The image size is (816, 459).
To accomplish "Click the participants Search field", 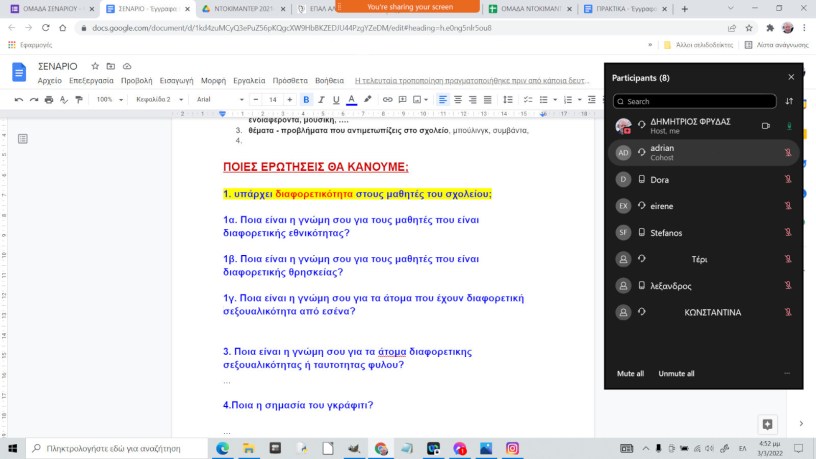I will (694, 101).
